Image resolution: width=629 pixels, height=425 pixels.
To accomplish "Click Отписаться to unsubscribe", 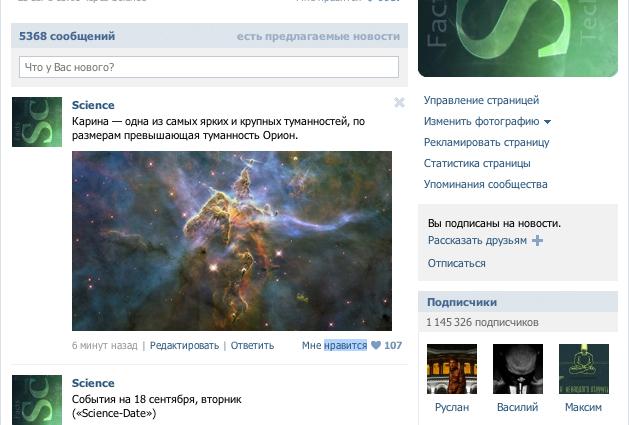I will (457, 263).
